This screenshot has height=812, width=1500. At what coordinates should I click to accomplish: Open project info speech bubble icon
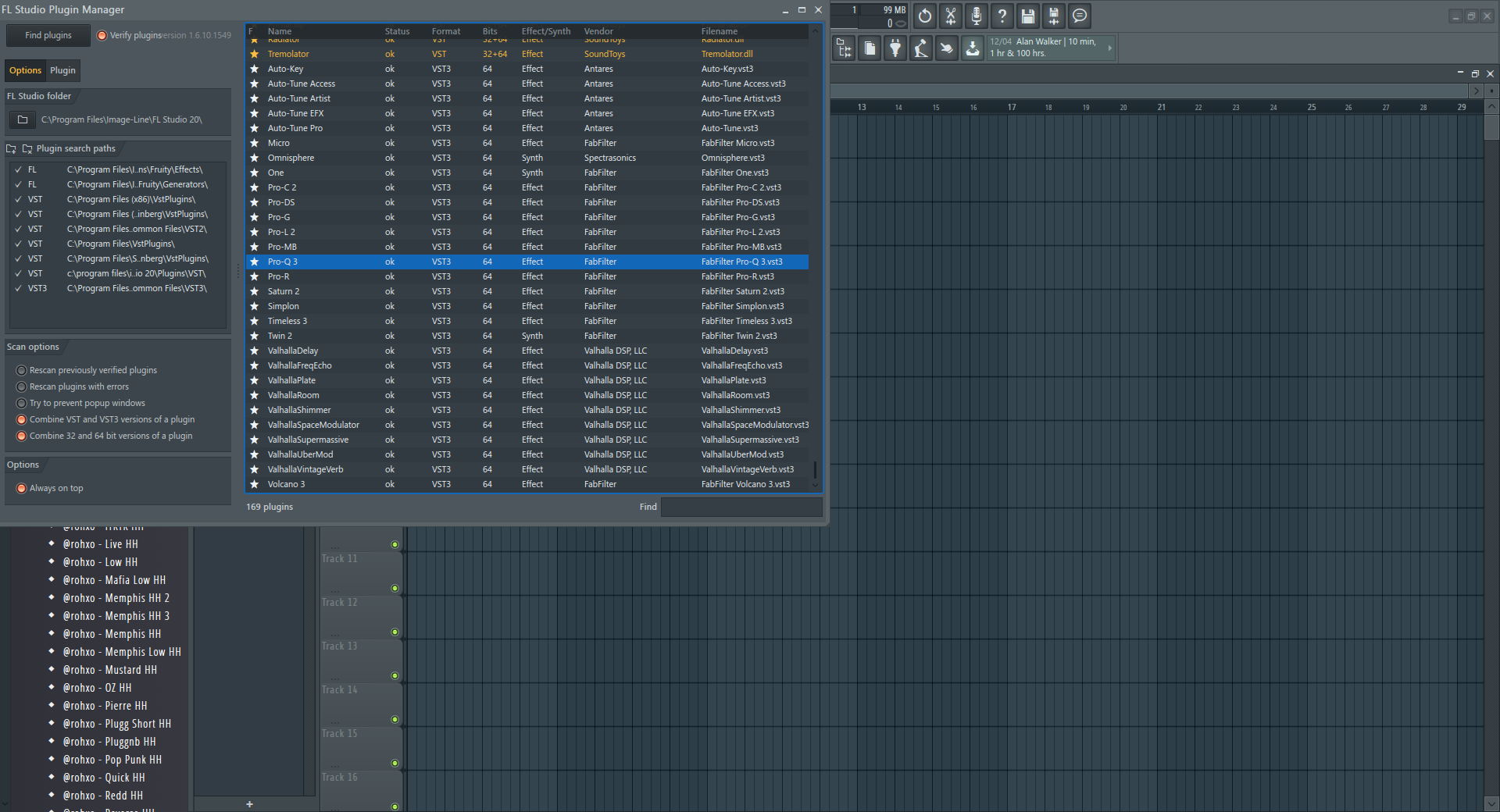tap(1080, 16)
